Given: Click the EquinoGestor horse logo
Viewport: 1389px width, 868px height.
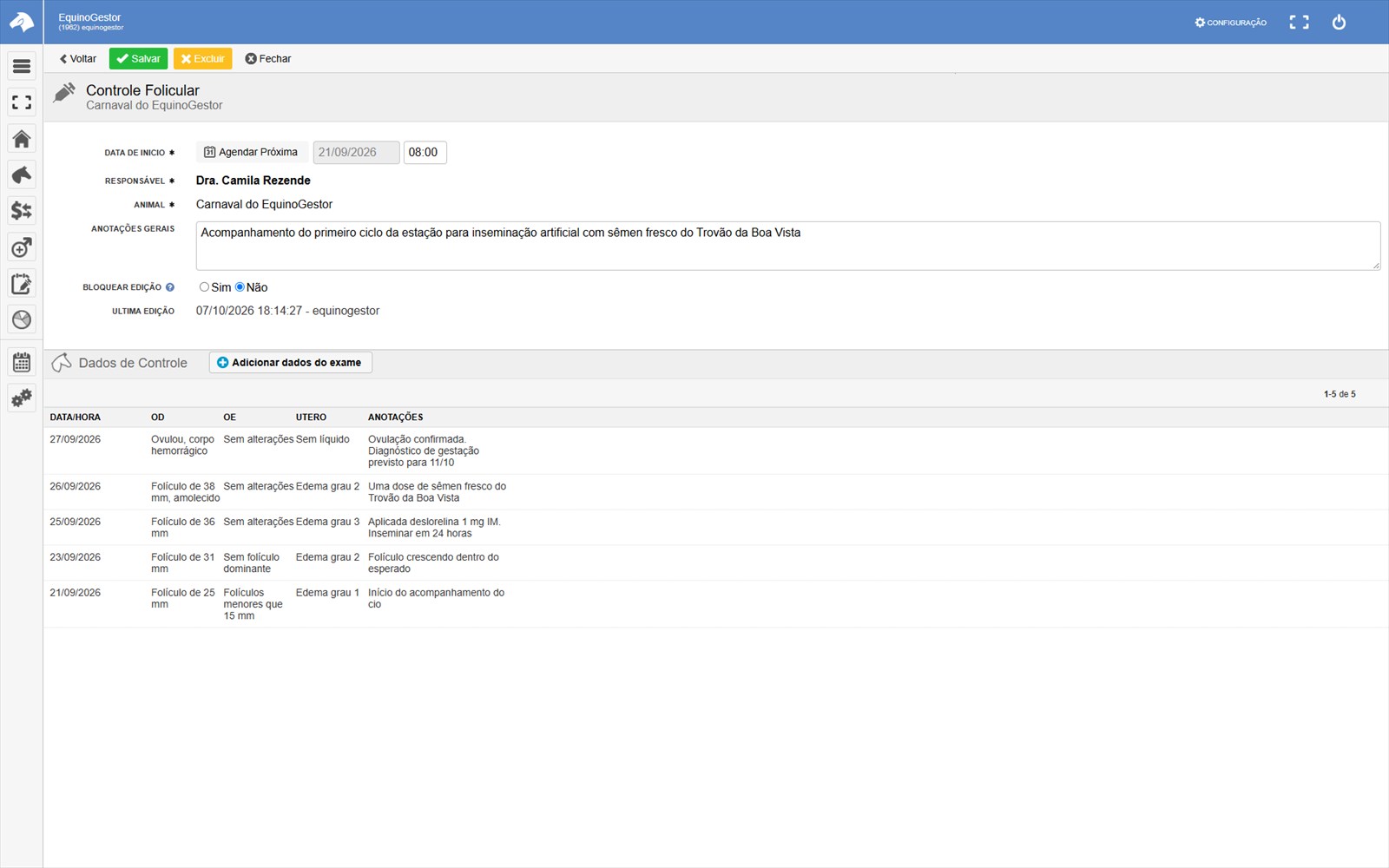Looking at the screenshot, I should pos(22,22).
